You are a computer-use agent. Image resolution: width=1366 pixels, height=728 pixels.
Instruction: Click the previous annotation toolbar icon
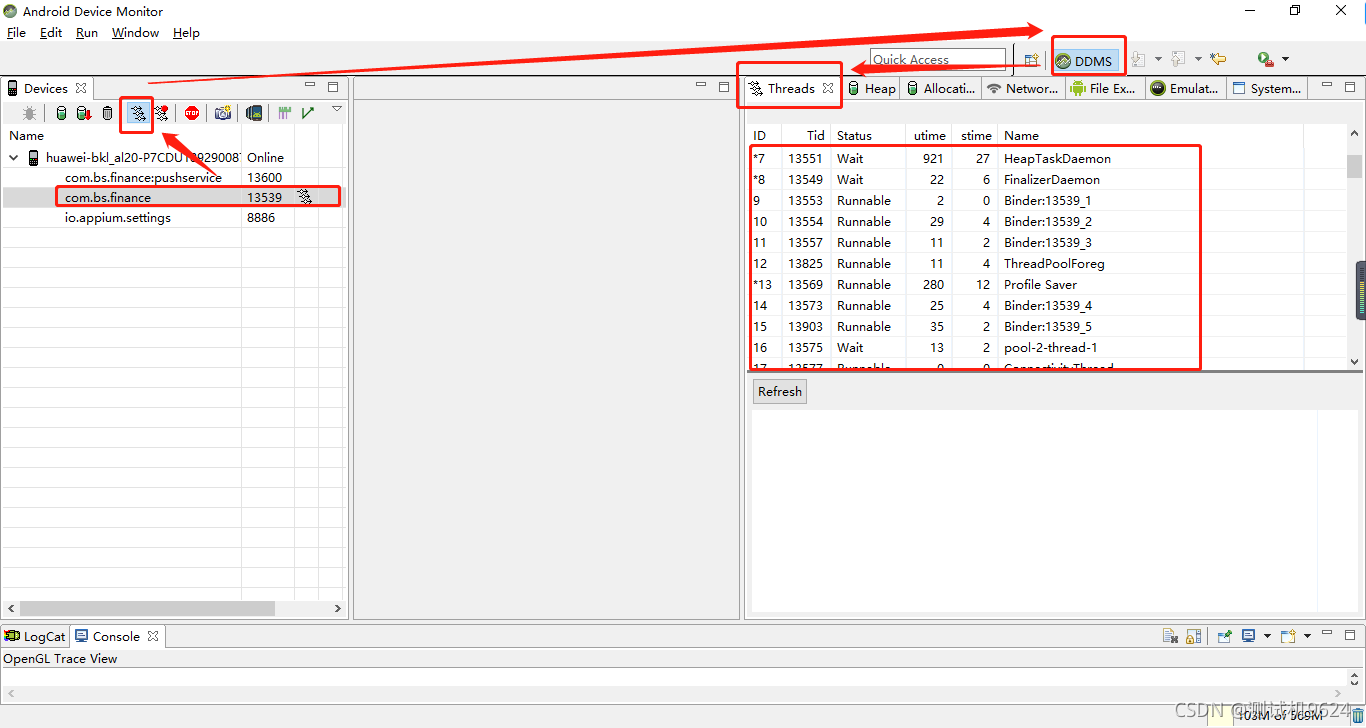pos(1178,59)
